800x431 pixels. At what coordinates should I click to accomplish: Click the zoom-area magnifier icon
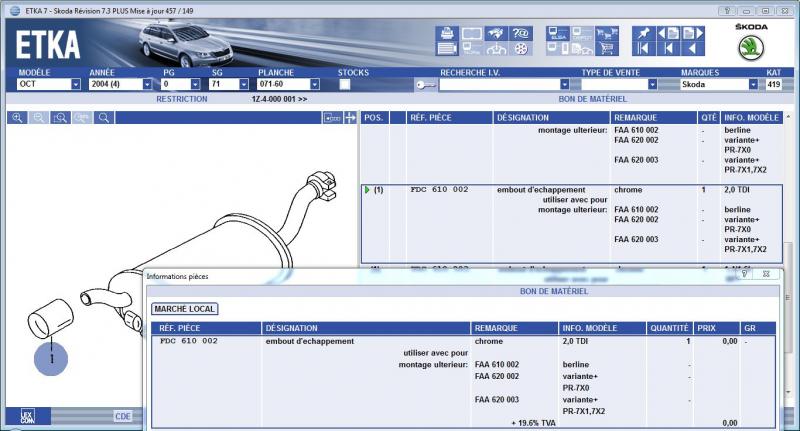60,118
